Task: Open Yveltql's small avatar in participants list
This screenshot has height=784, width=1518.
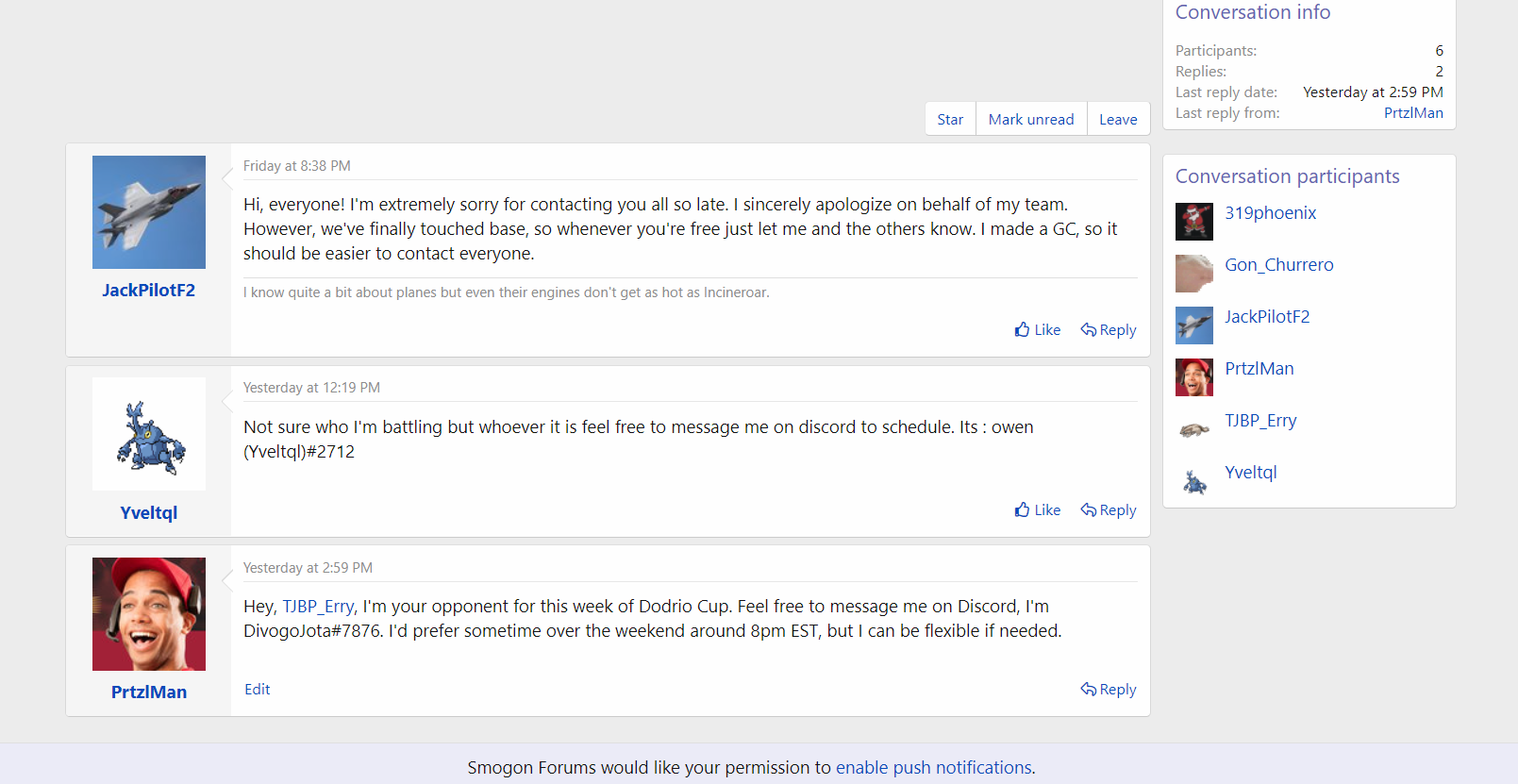Action: click(x=1193, y=481)
